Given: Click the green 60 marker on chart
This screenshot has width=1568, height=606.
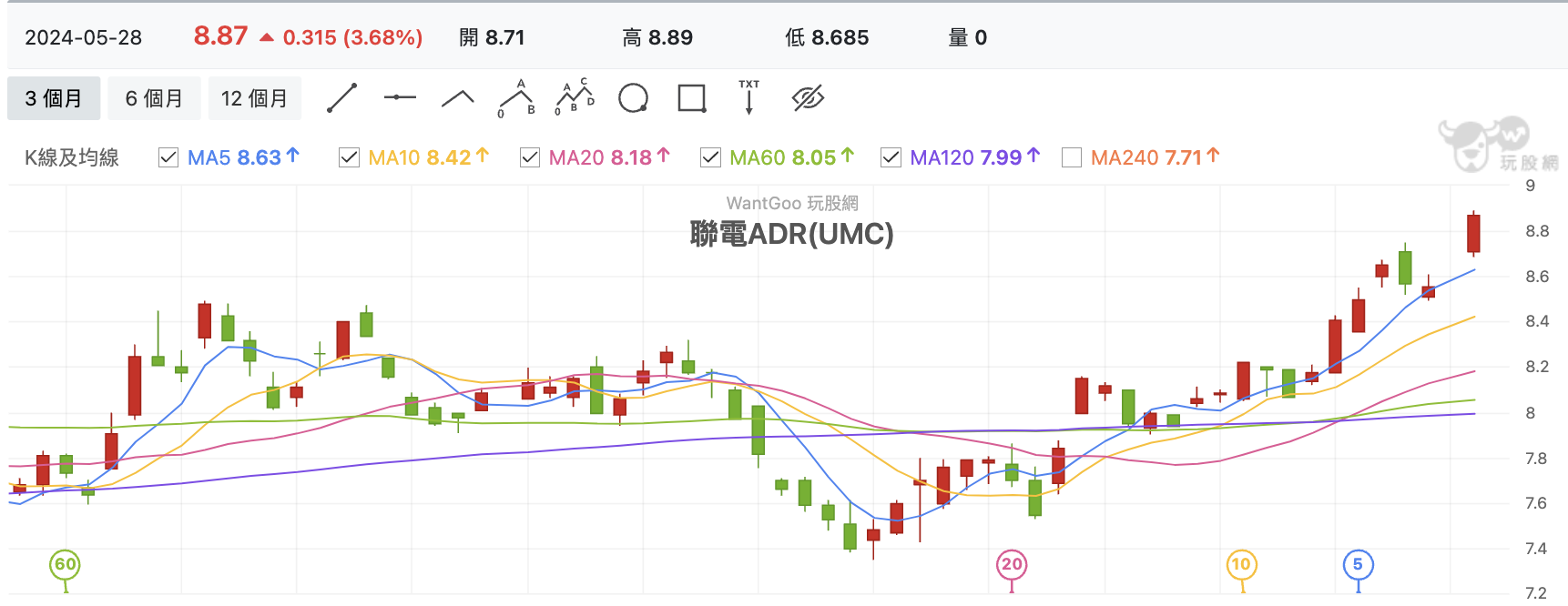Looking at the screenshot, I should pos(65,565).
